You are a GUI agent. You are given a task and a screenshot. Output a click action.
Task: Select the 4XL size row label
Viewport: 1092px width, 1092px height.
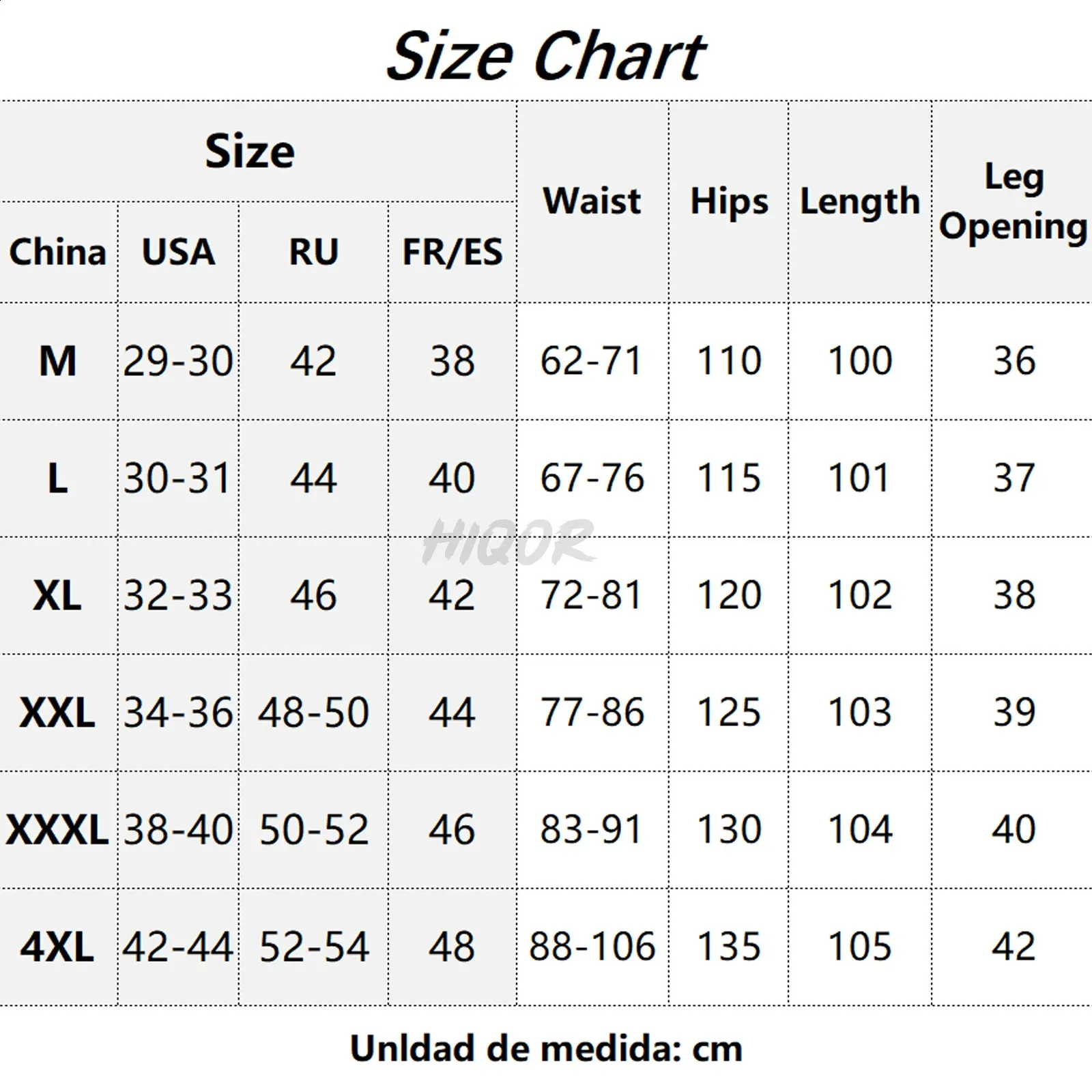58,947
